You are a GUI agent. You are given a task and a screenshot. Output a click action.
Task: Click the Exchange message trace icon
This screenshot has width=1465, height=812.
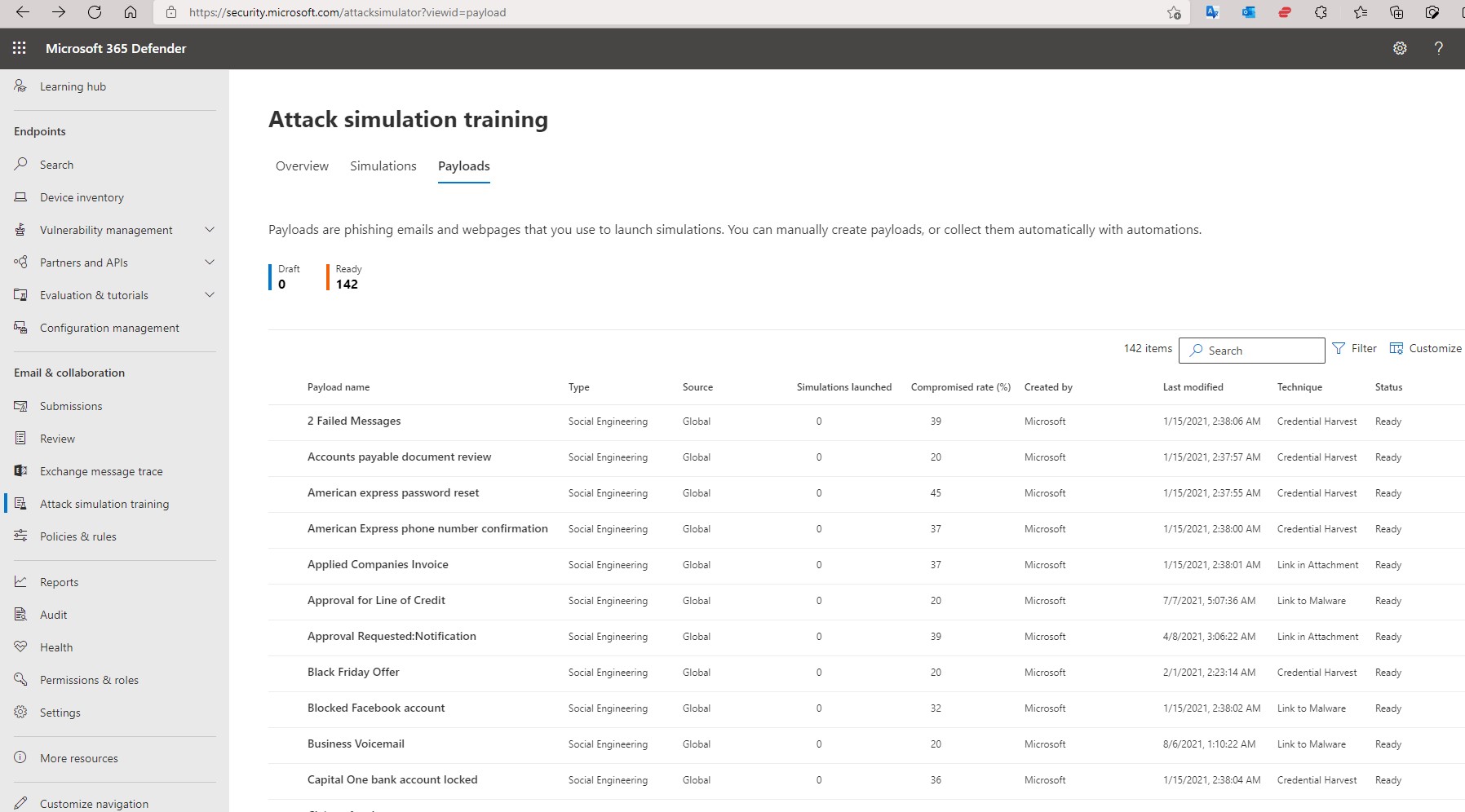tap(20, 471)
